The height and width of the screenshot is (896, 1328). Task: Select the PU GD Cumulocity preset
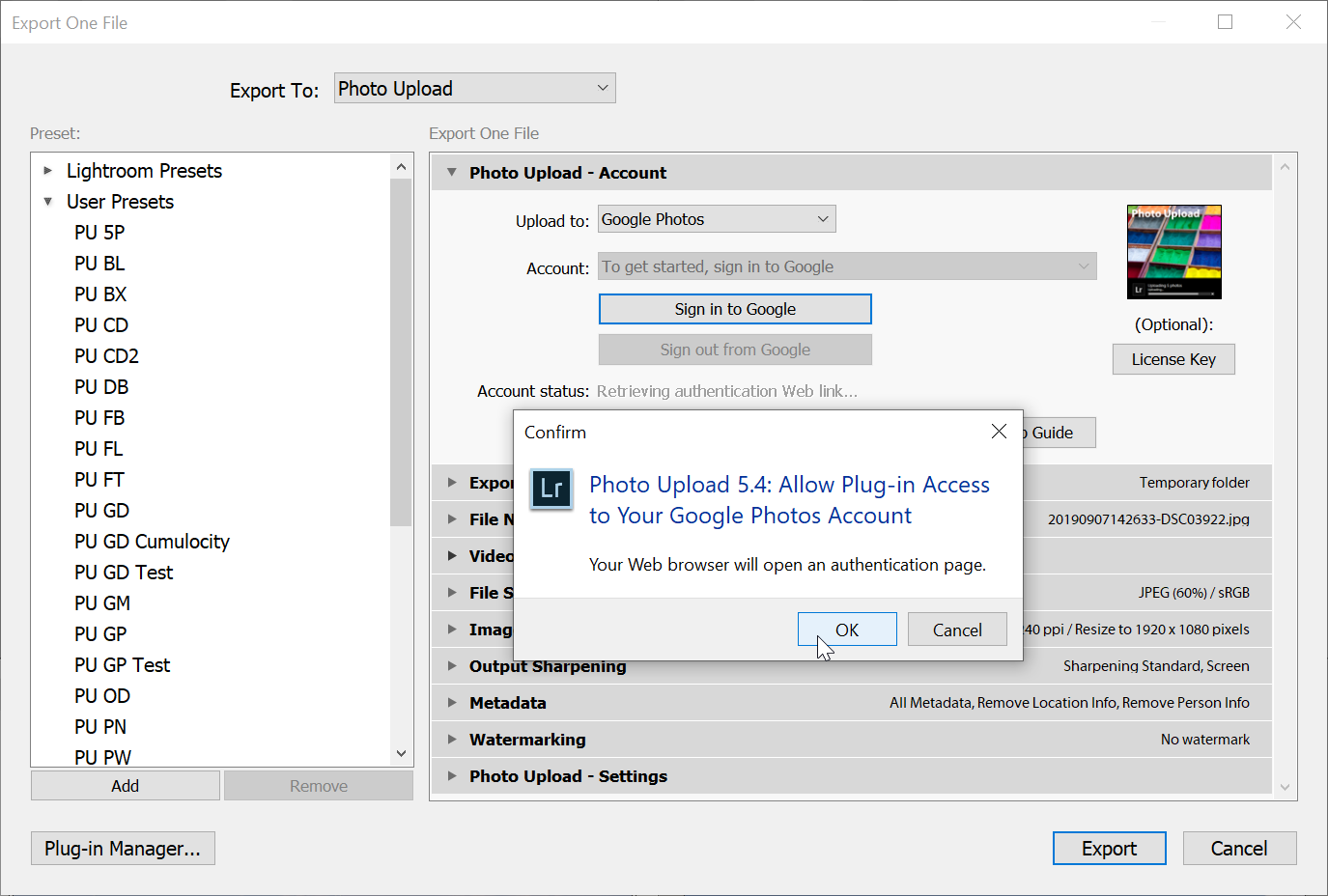152,542
